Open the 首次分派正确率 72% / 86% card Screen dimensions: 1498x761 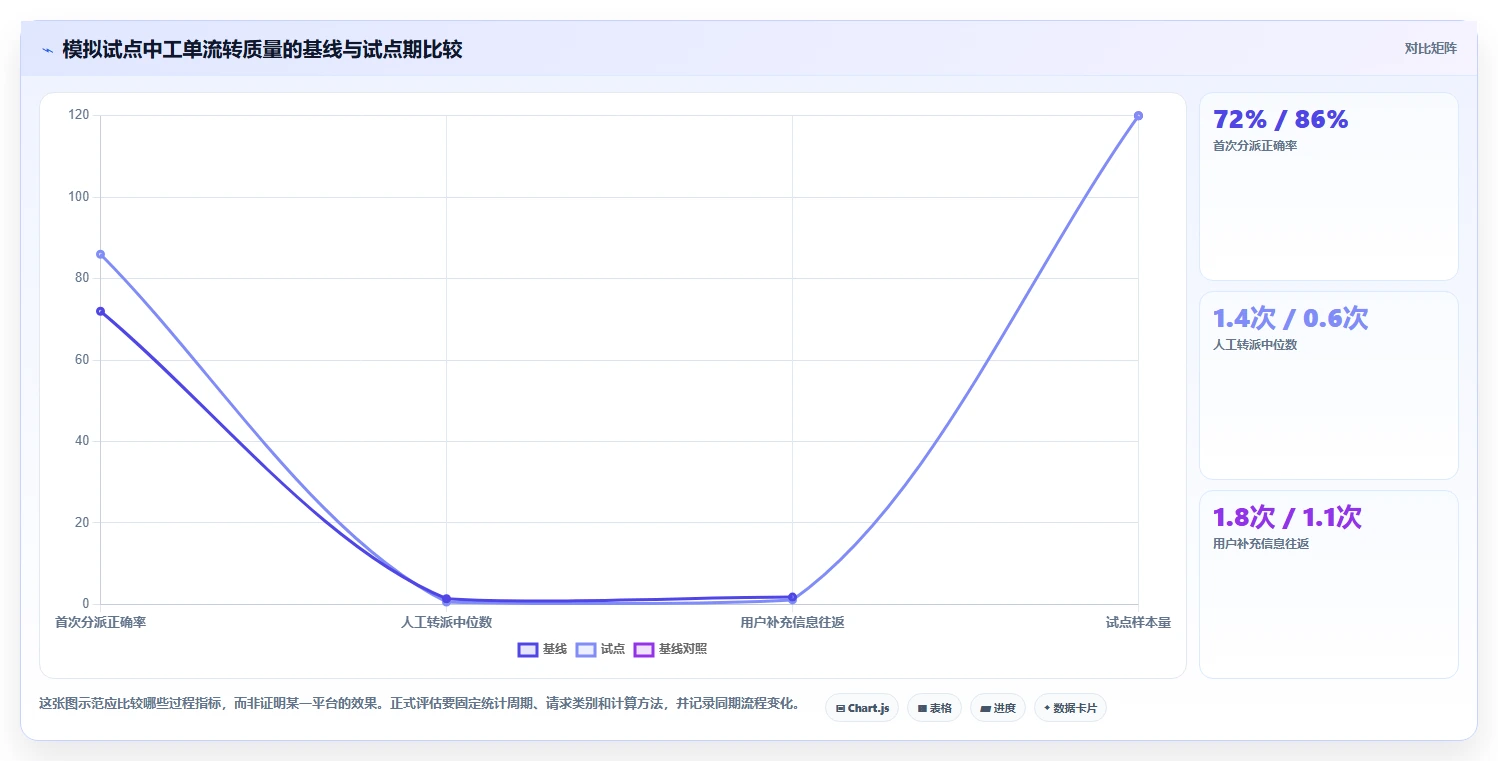pos(1328,186)
